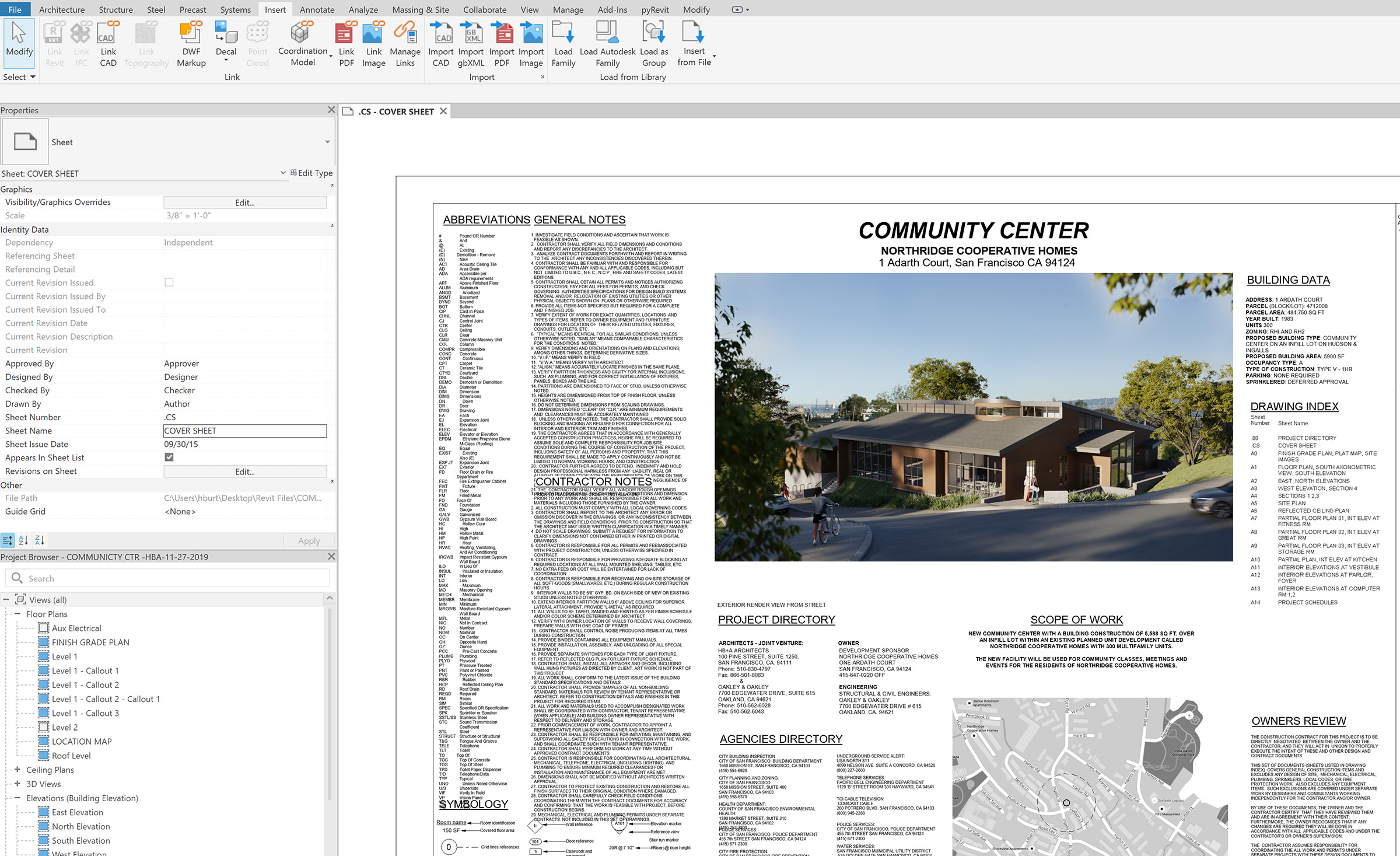Click the property grouping icon
The height and width of the screenshot is (856, 1400).
tap(8, 540)
